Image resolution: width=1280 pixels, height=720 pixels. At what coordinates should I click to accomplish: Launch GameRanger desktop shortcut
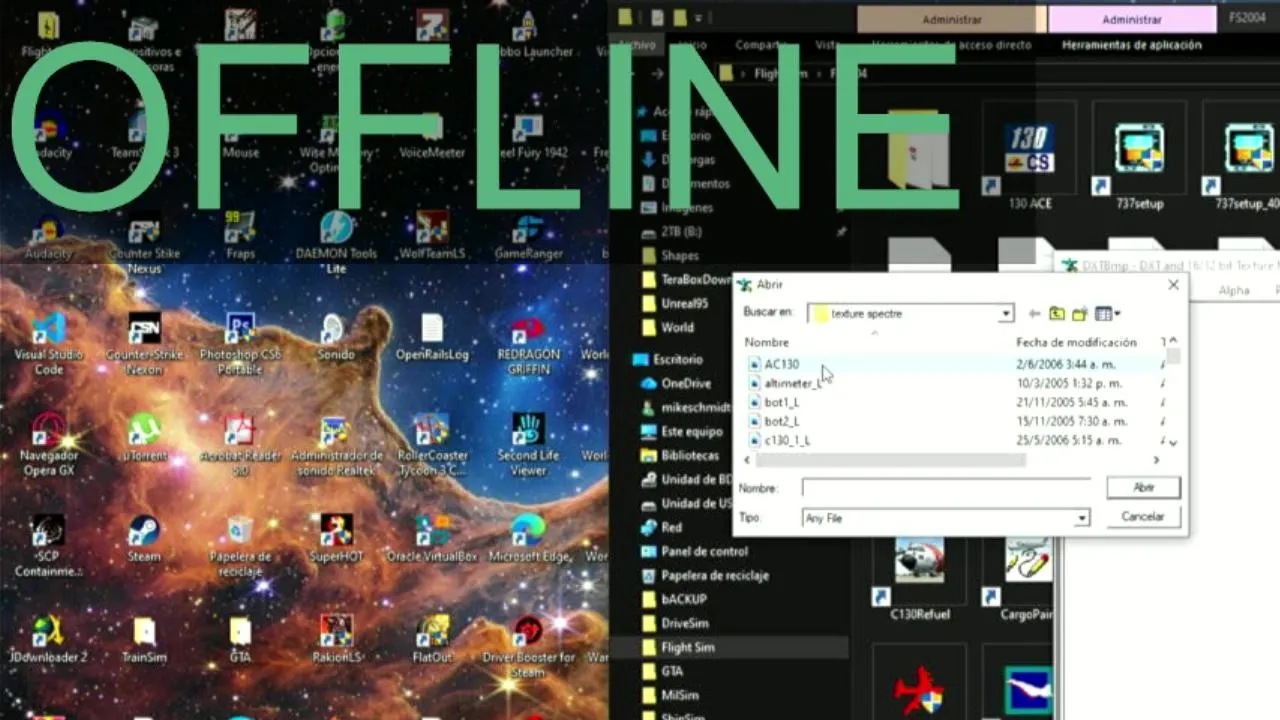[528, 236]
